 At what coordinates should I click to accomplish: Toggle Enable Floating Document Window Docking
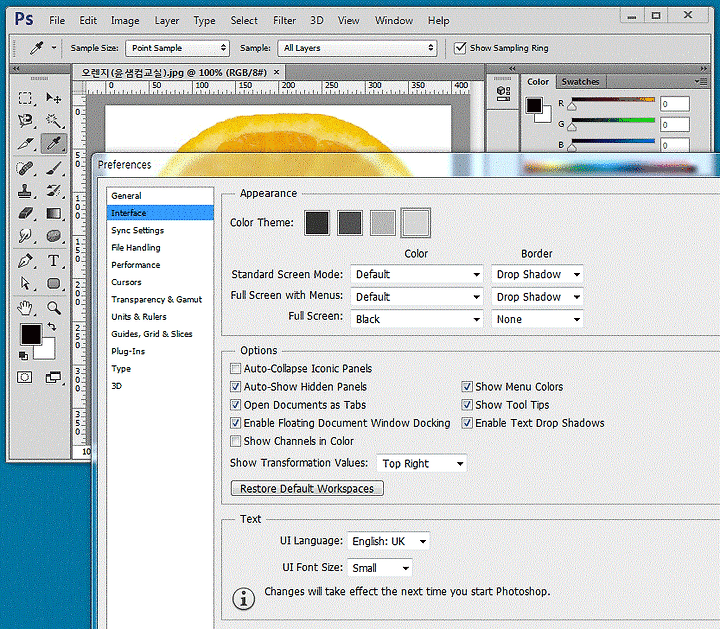pos(235,423)
